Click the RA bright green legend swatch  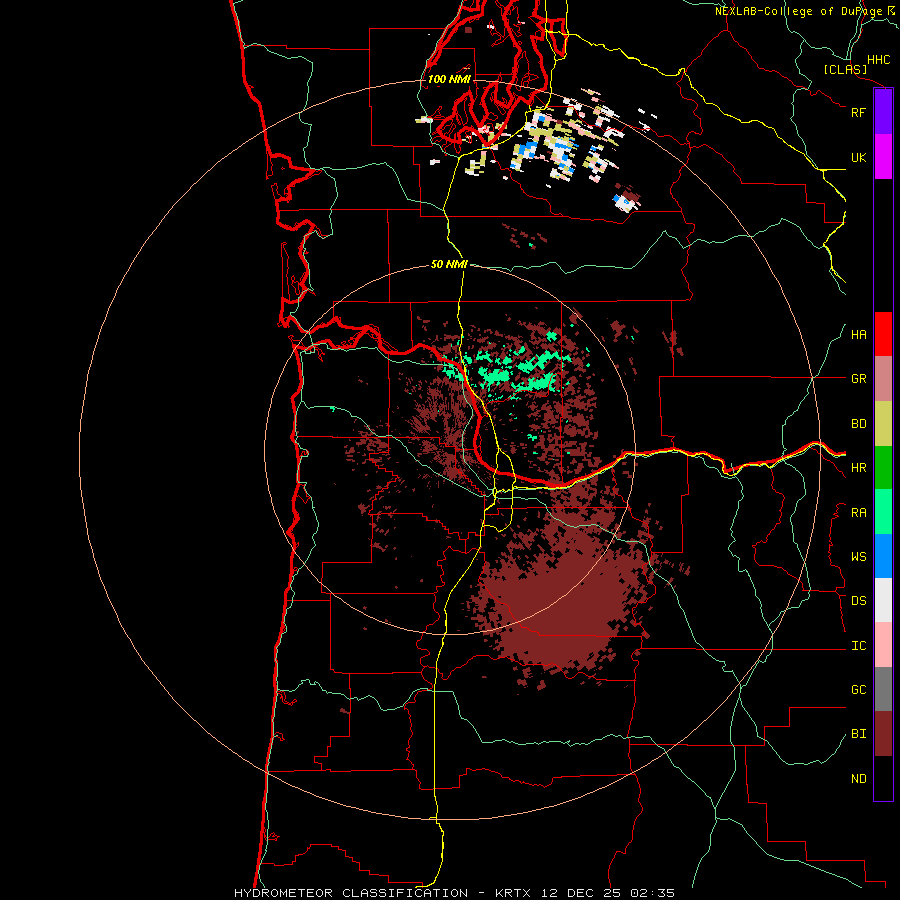883,512
